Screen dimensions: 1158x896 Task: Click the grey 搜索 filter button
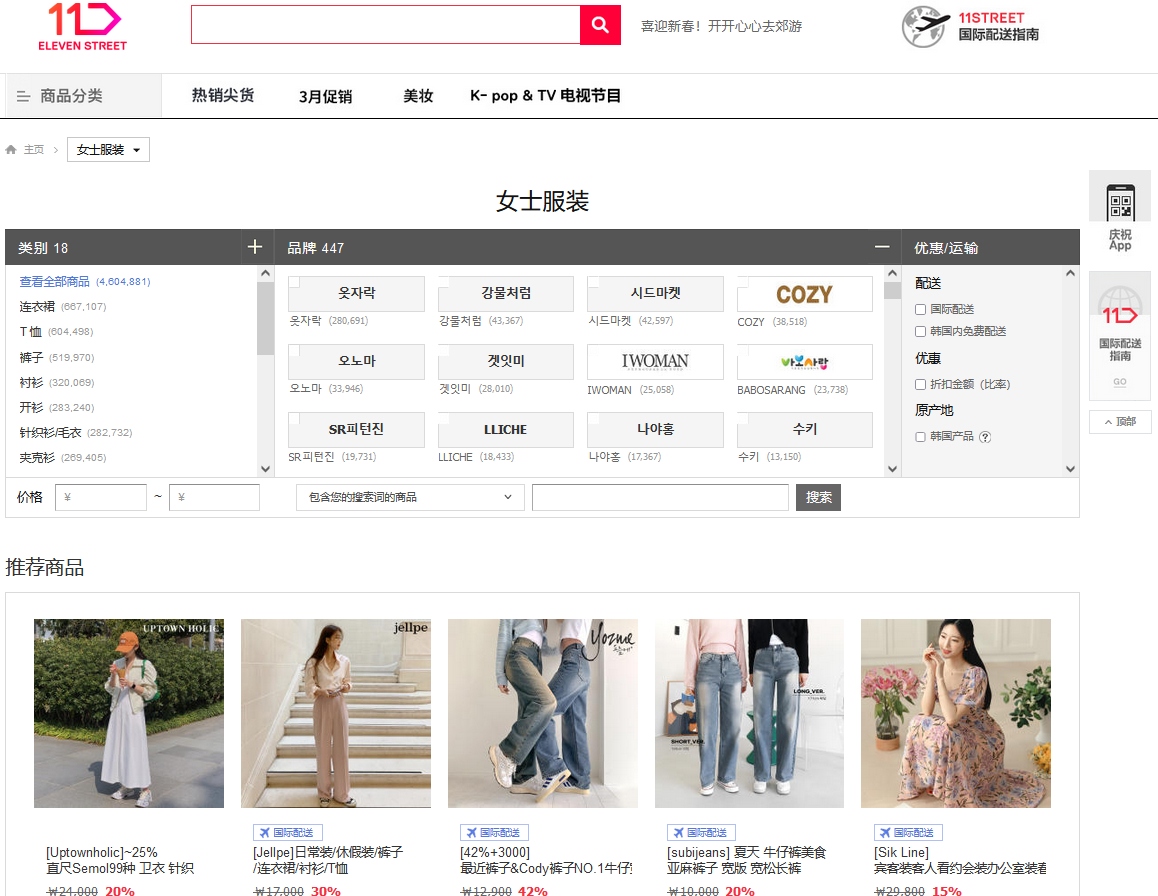pos(818,497)
